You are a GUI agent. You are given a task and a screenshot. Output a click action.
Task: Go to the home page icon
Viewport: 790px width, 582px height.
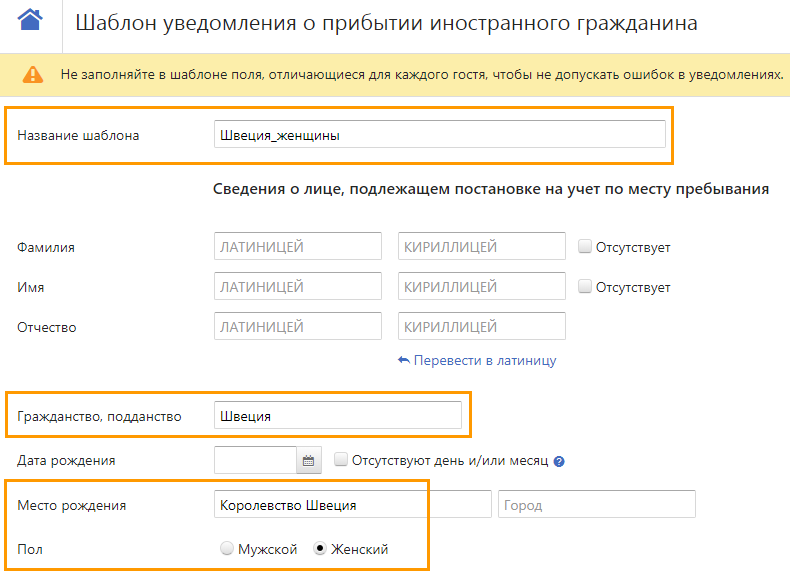[x=30, y=20]
